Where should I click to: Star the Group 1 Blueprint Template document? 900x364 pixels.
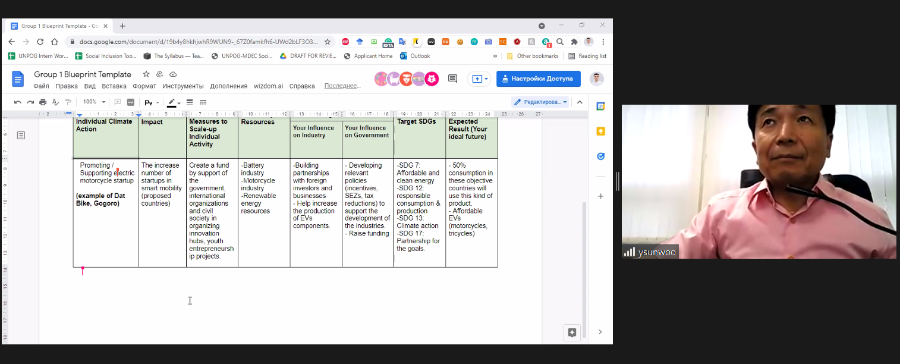click(146, 74)
